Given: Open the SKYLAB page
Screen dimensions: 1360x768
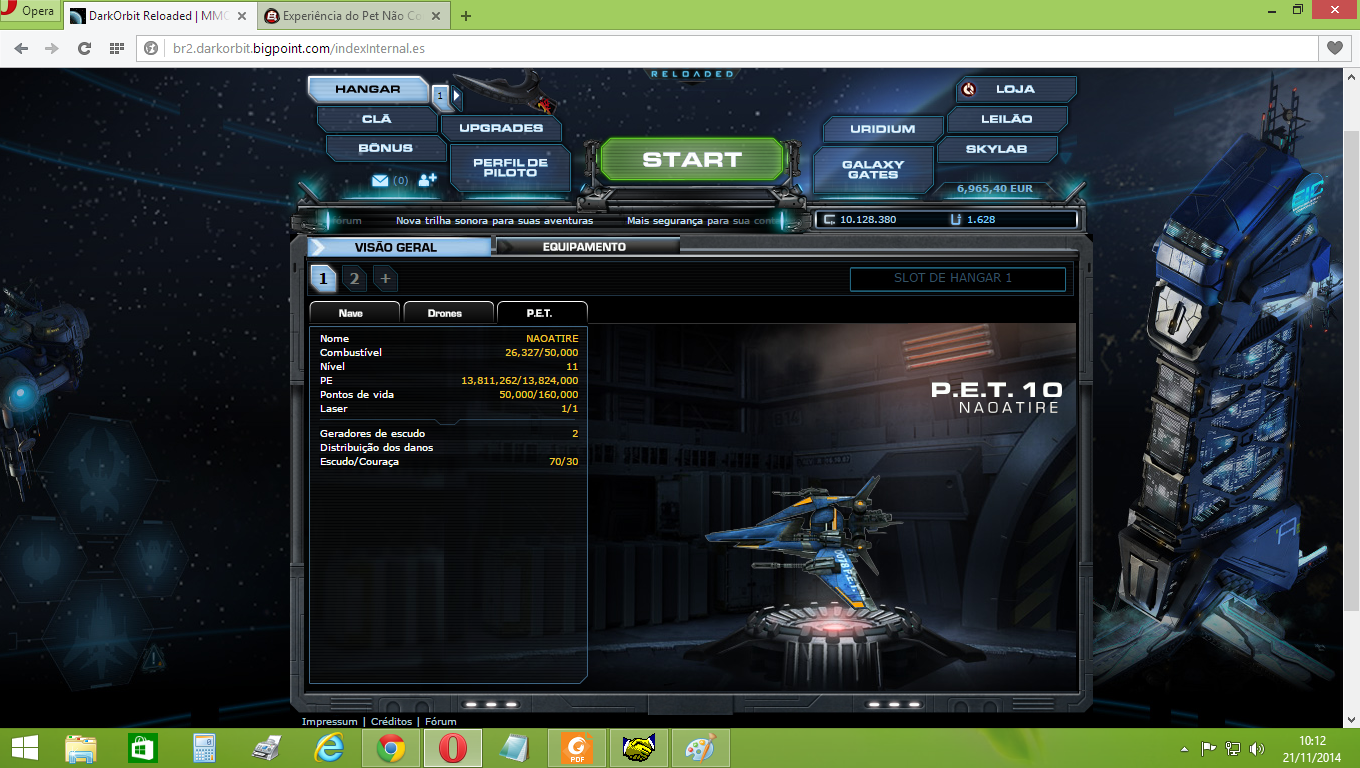Looking at the screenshot, I should point(997,149).
